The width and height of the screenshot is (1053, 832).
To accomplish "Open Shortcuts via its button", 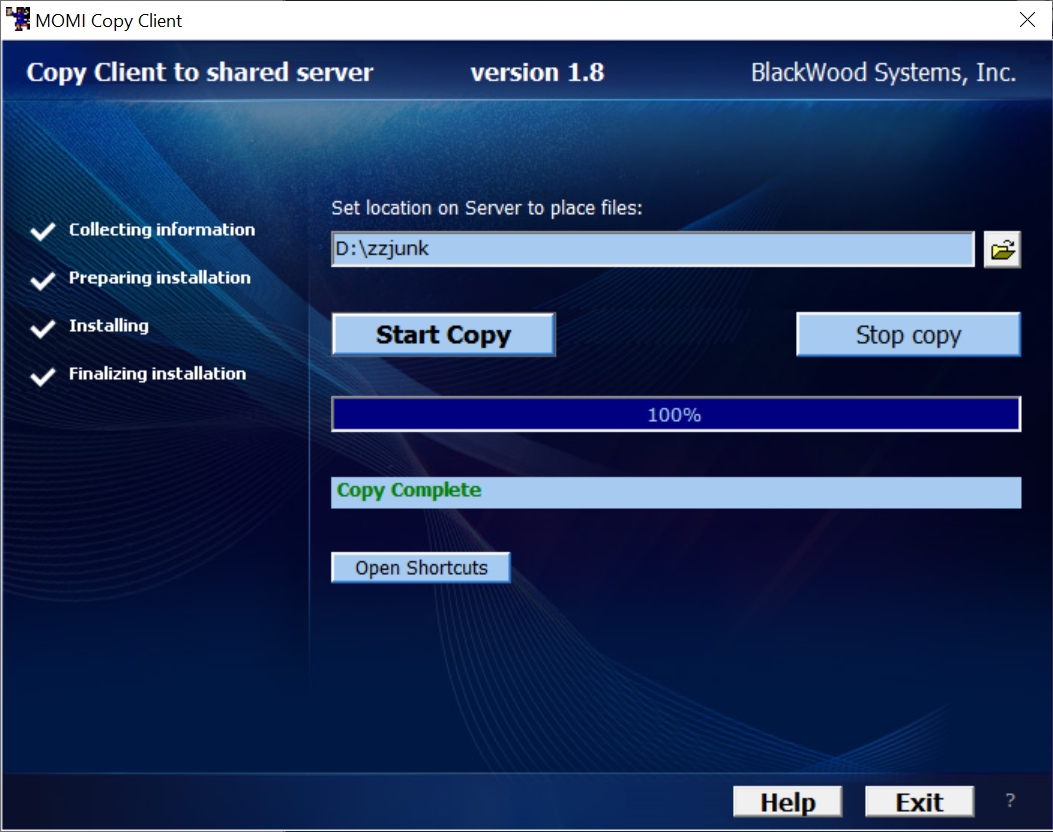I will pyautogui.click(x=421, y=567).
